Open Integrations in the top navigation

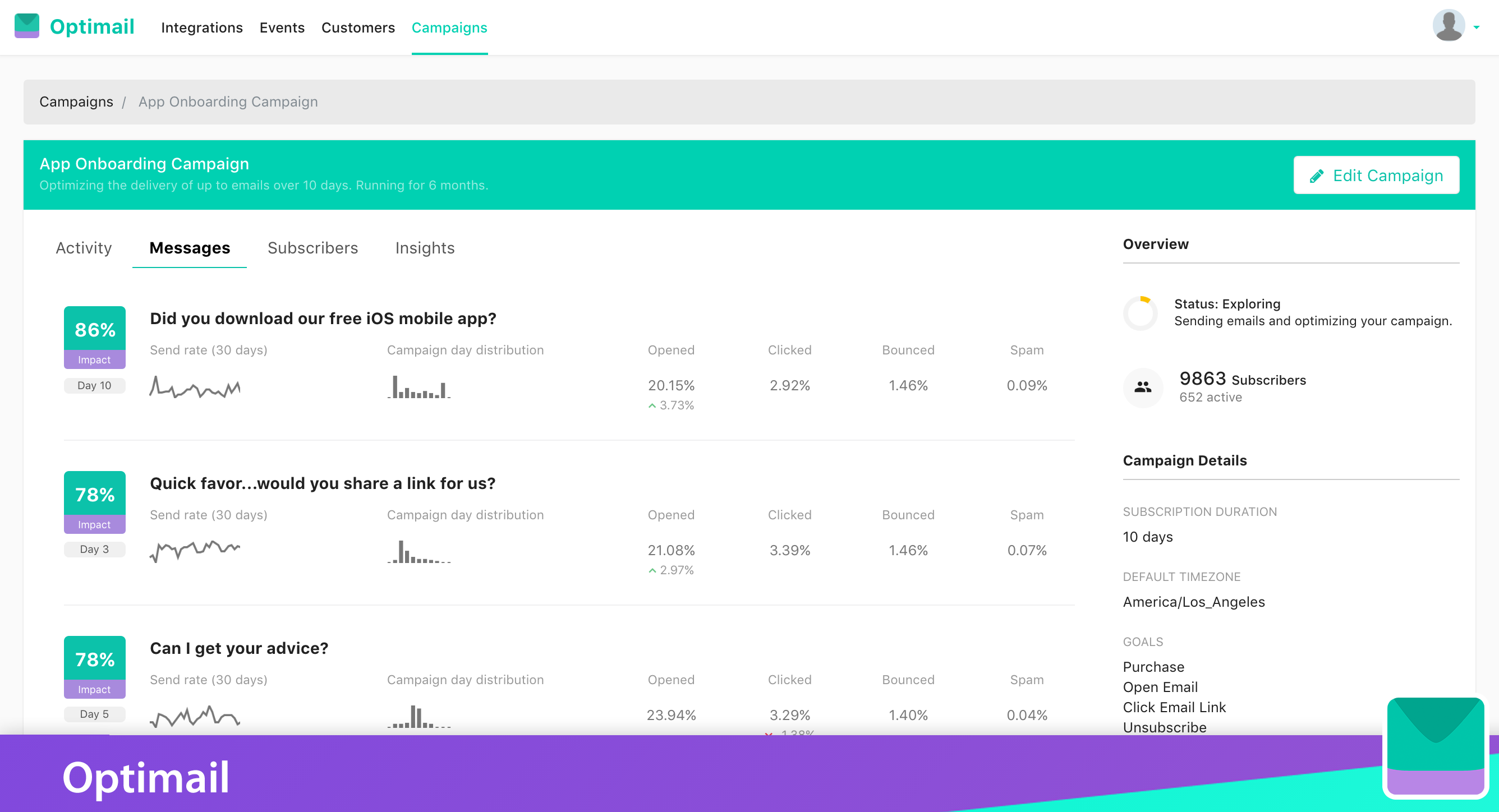pyautogui.click(x=201, y=27)
